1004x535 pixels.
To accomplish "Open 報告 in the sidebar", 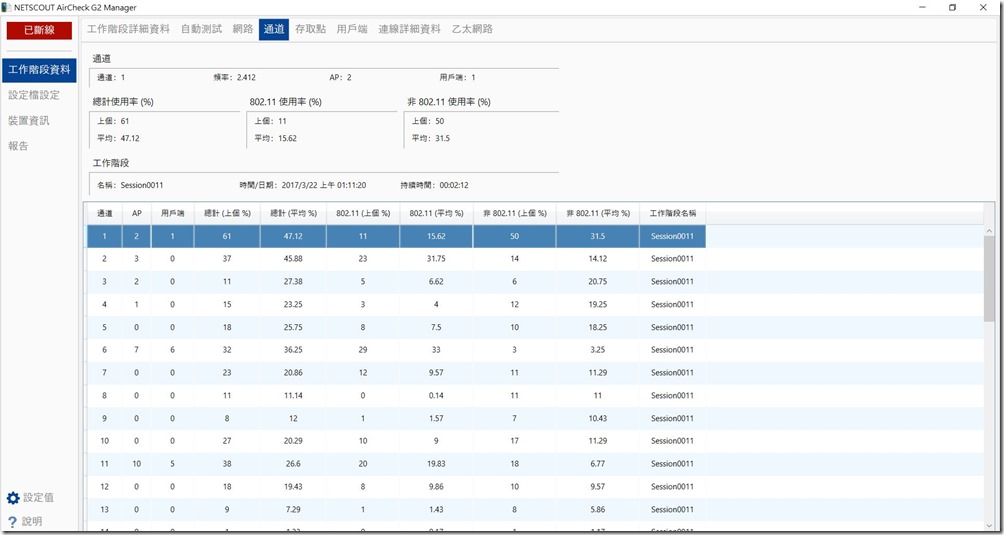I will click(x=19, y=146).
